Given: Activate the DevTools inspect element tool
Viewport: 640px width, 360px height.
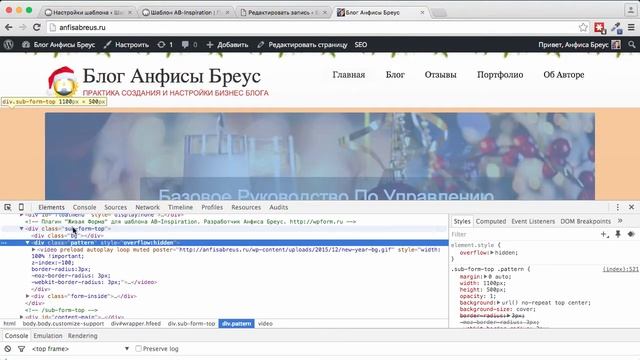Looking at the screenshot, I should tap(8, 207).
